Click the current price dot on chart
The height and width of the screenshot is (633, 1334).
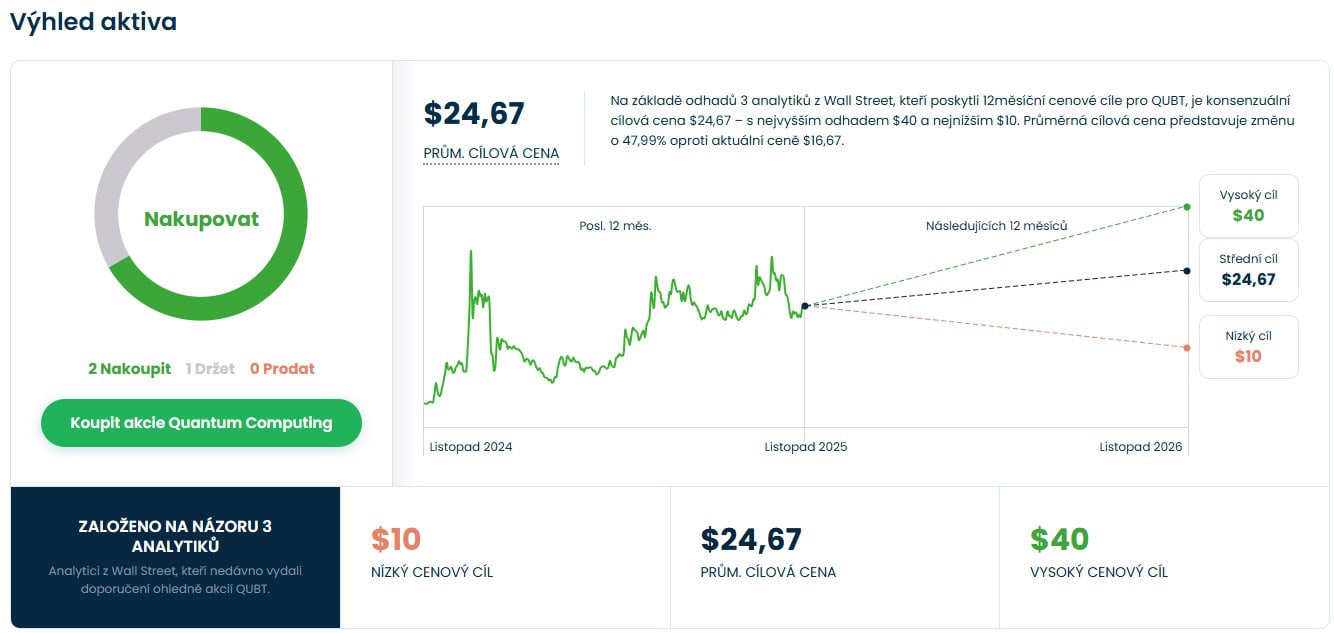[805, 306]
